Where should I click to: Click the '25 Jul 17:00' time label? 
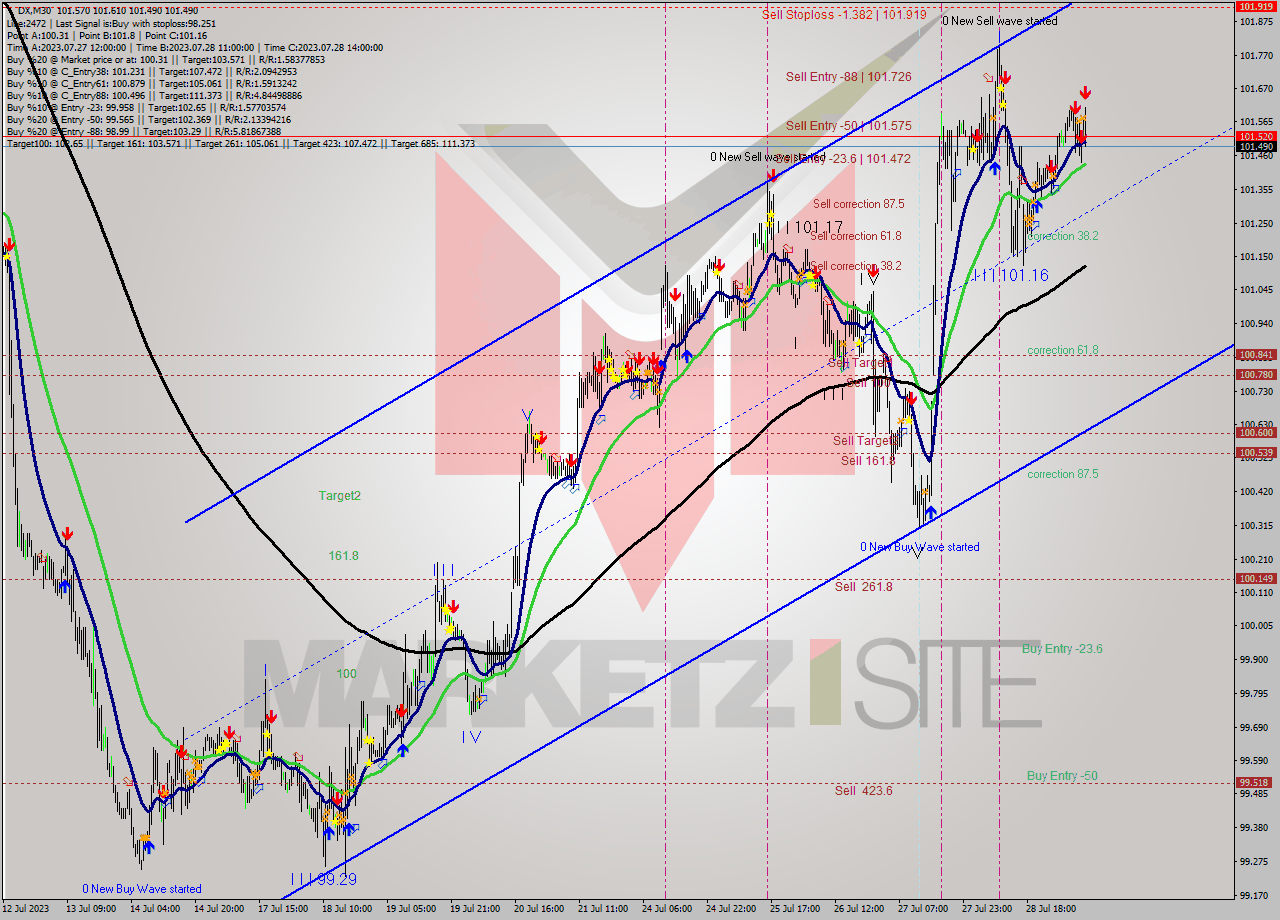(x=795, y=909)
